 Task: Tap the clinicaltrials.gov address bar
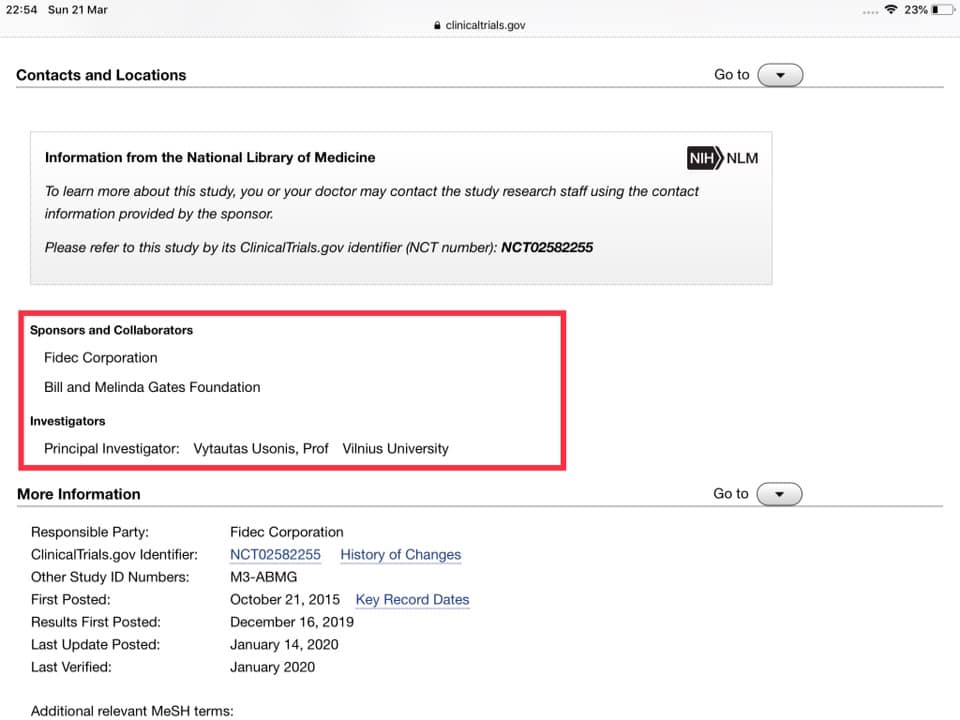(x=480, y=25)
